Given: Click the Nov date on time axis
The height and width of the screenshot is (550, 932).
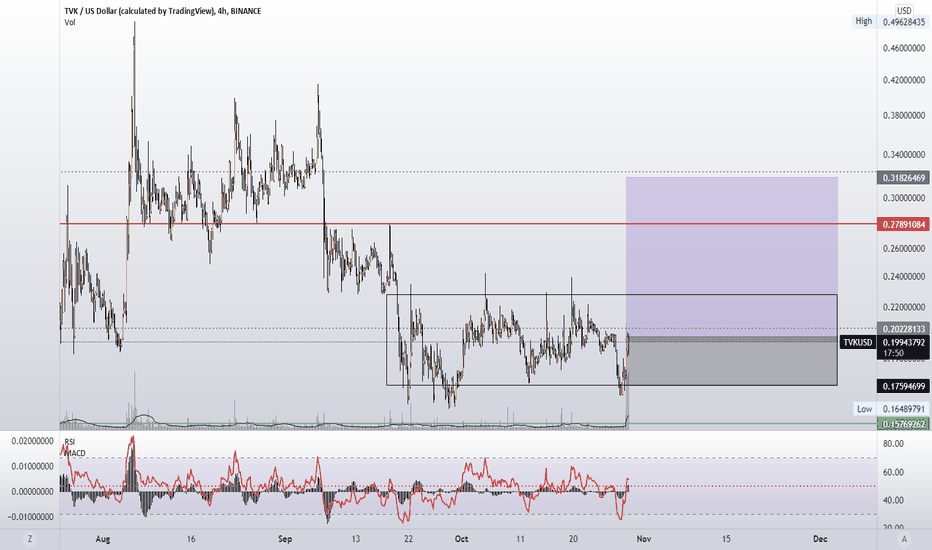Looking at the screenshot, I should click(644, 539).
